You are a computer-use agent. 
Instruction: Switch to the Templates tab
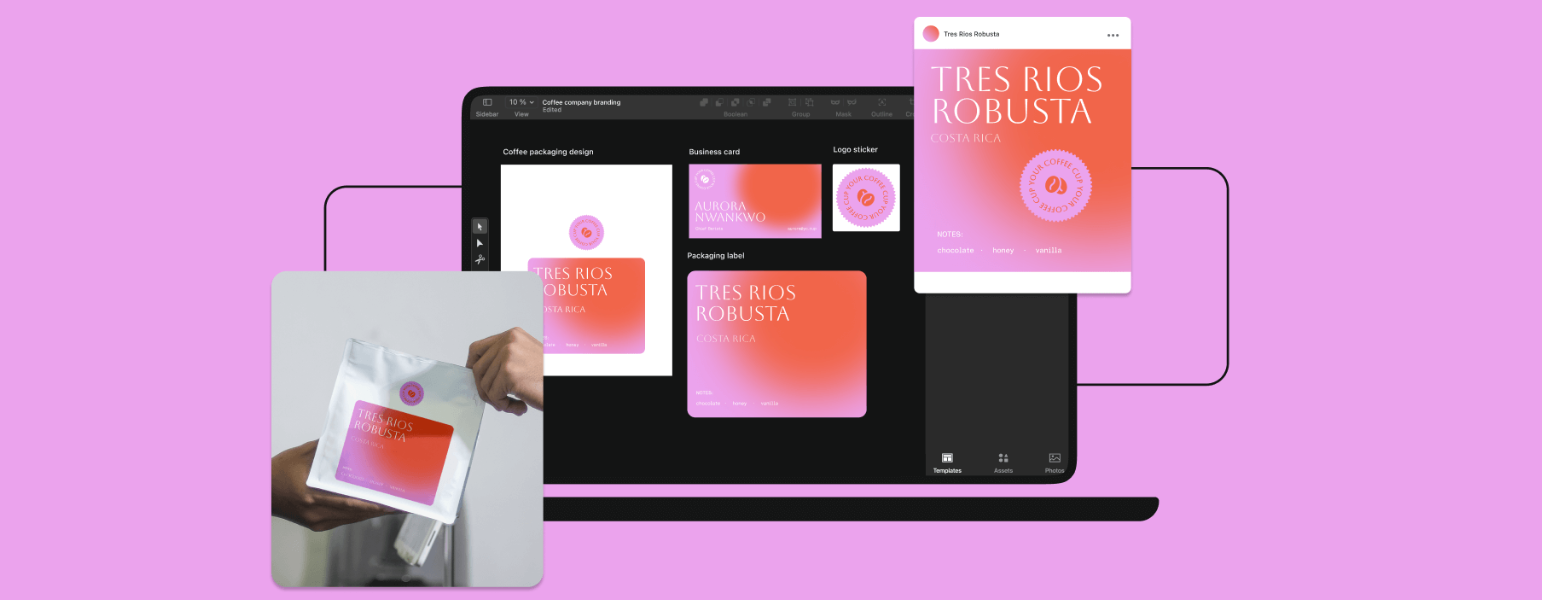[x=947, y=463]
